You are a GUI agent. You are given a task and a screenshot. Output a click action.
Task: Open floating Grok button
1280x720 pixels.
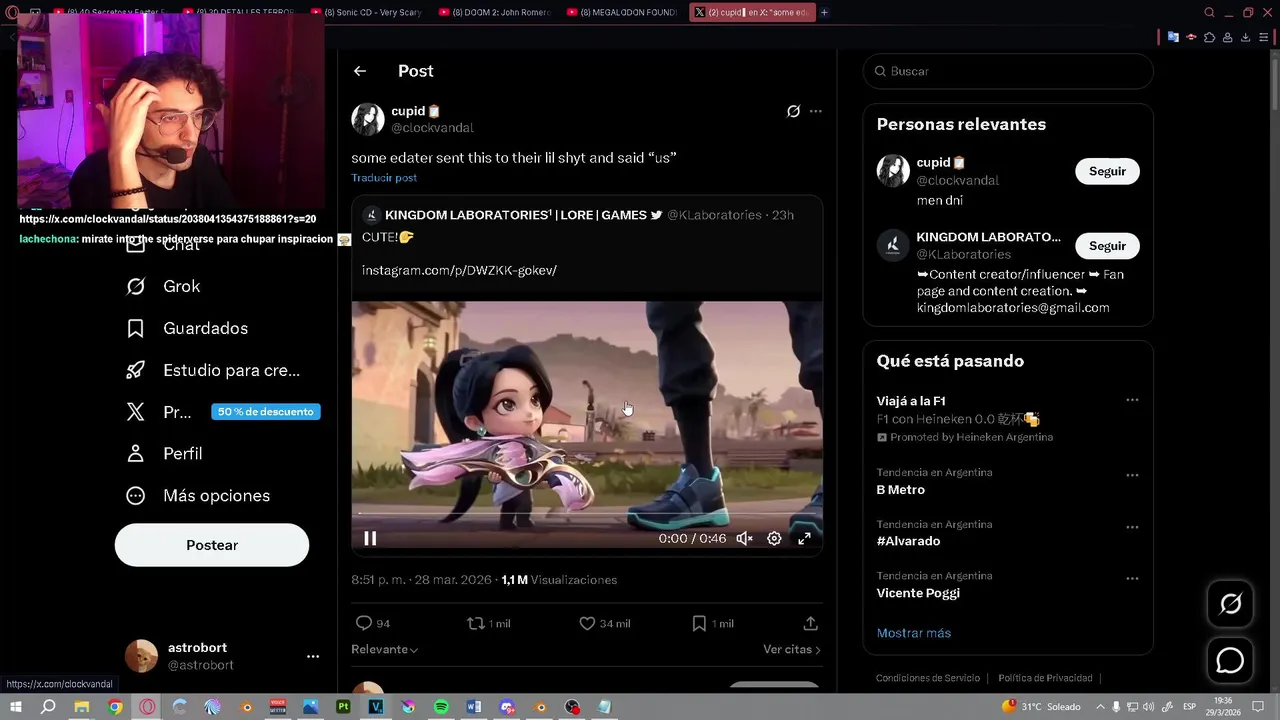click(x=1230, y=604)
